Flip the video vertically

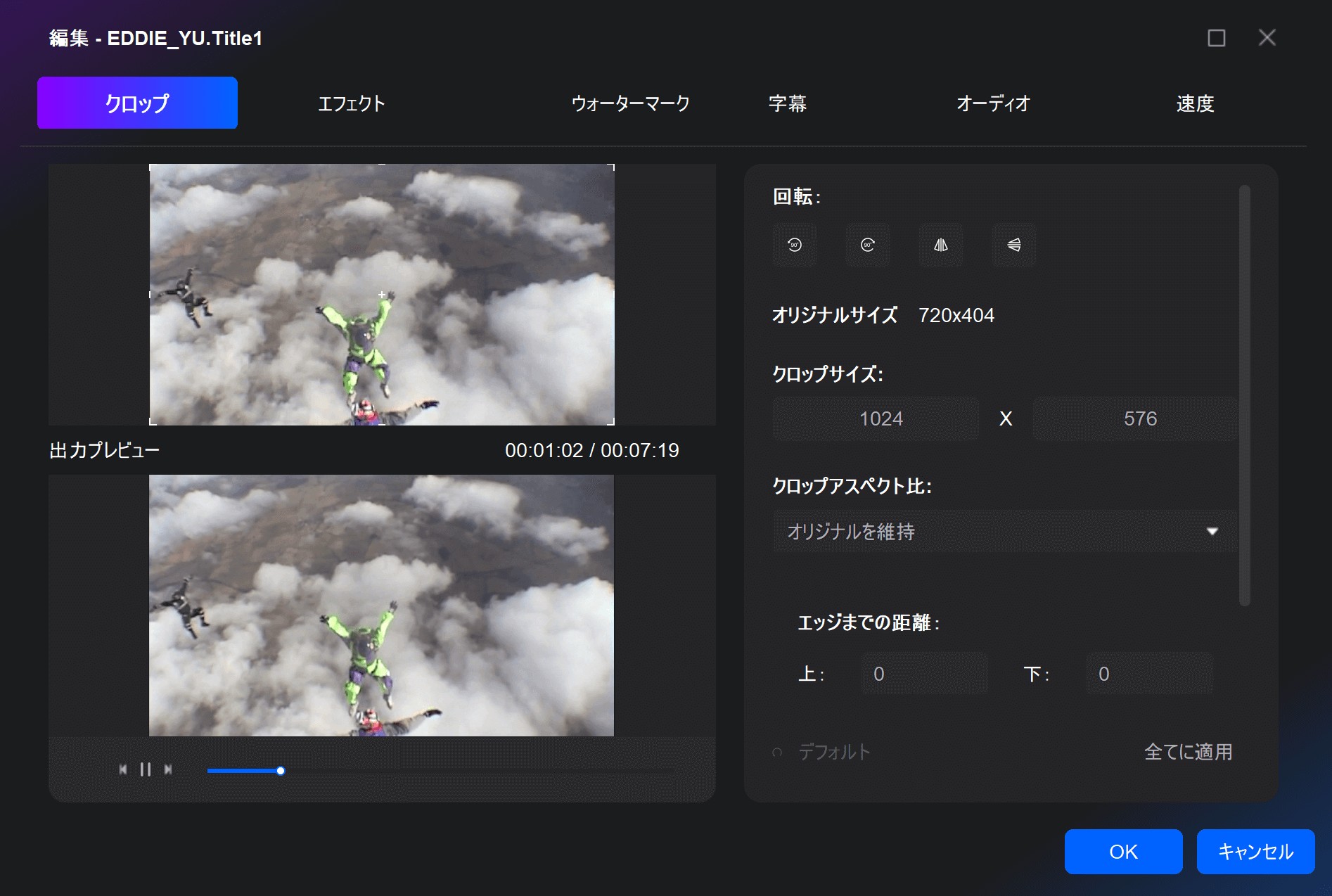[x=1014, y=245]
